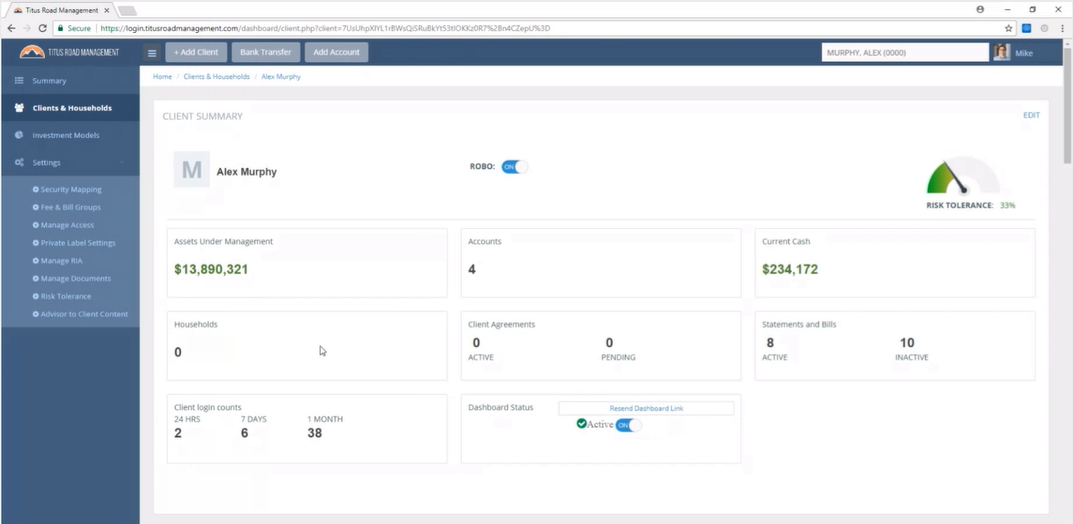
Task: Click the Mike username label
Action: [x=1024, y=53]
